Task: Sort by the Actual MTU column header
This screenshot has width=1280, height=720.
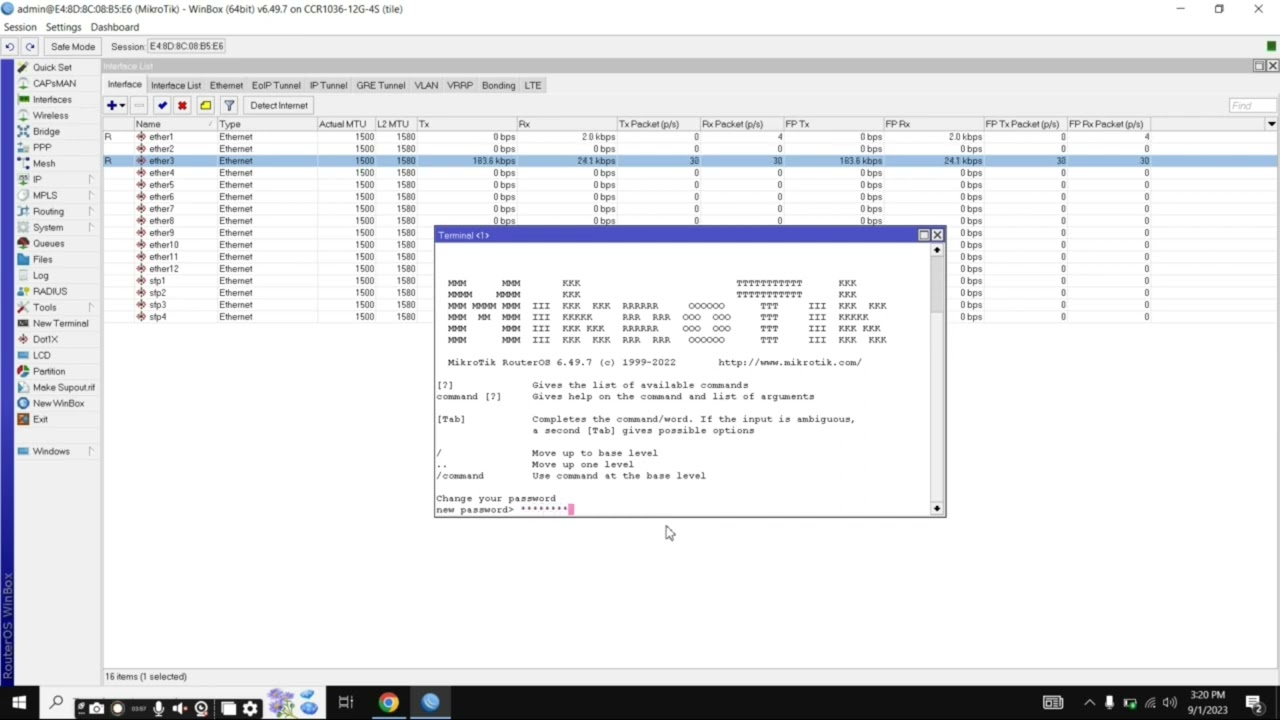Action: tap(345, 124)
